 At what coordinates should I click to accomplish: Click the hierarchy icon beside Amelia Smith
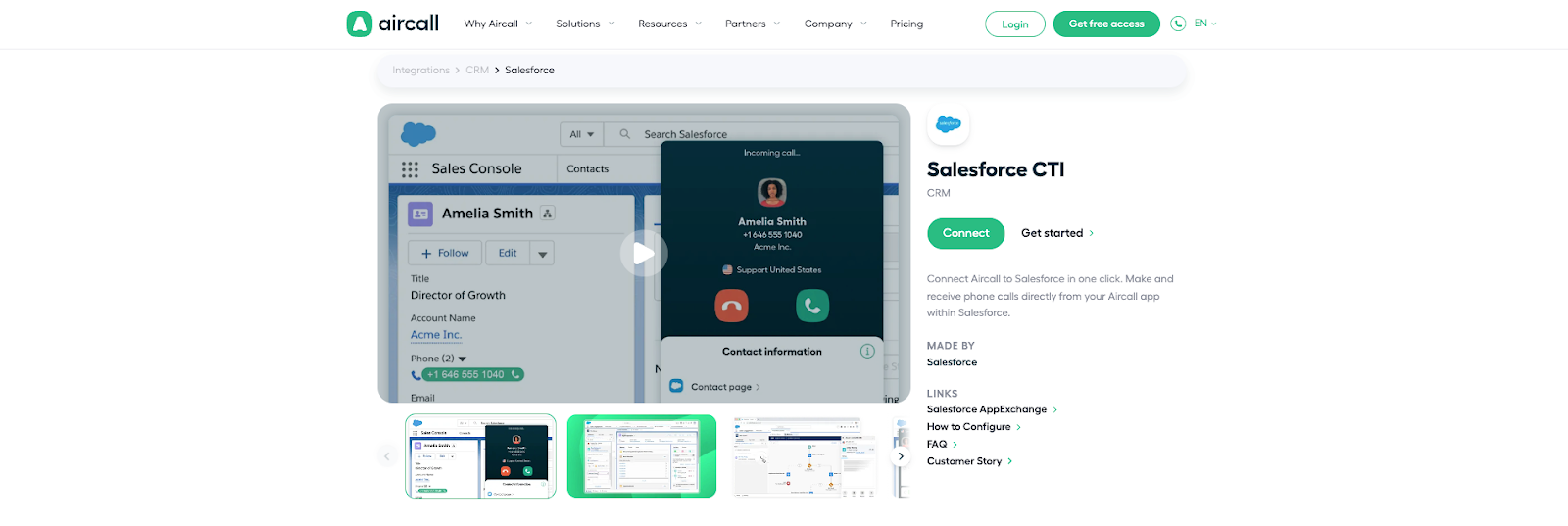[548, 214]
